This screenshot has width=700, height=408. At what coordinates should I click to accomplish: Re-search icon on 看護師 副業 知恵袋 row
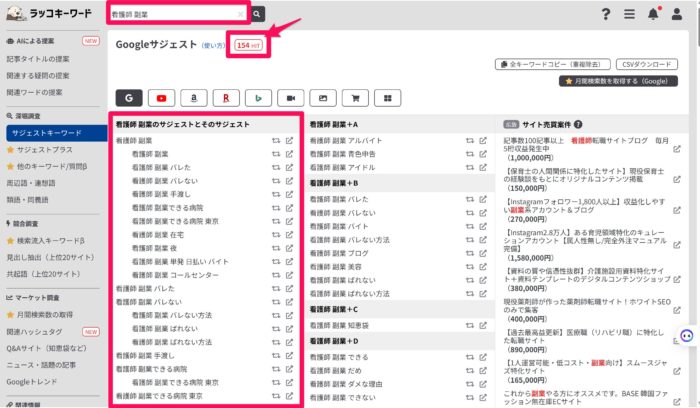470,325
